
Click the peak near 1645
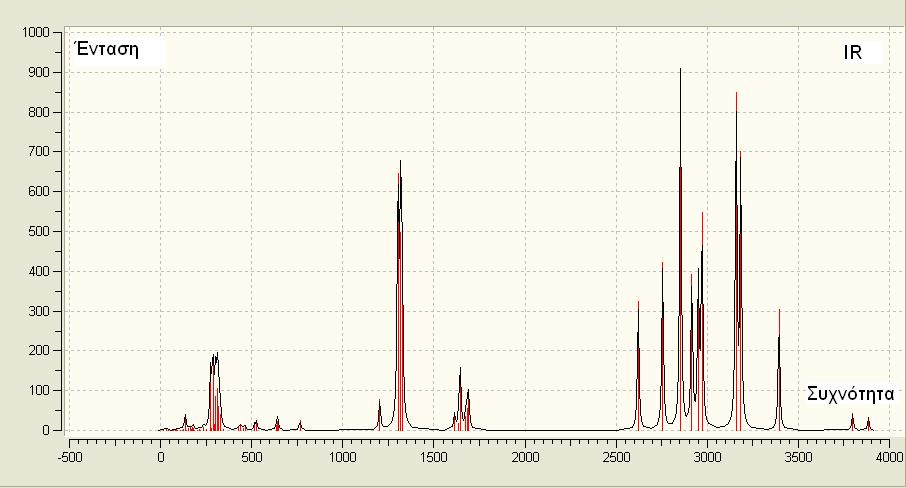pyautogui.click(x=460, y=398)
